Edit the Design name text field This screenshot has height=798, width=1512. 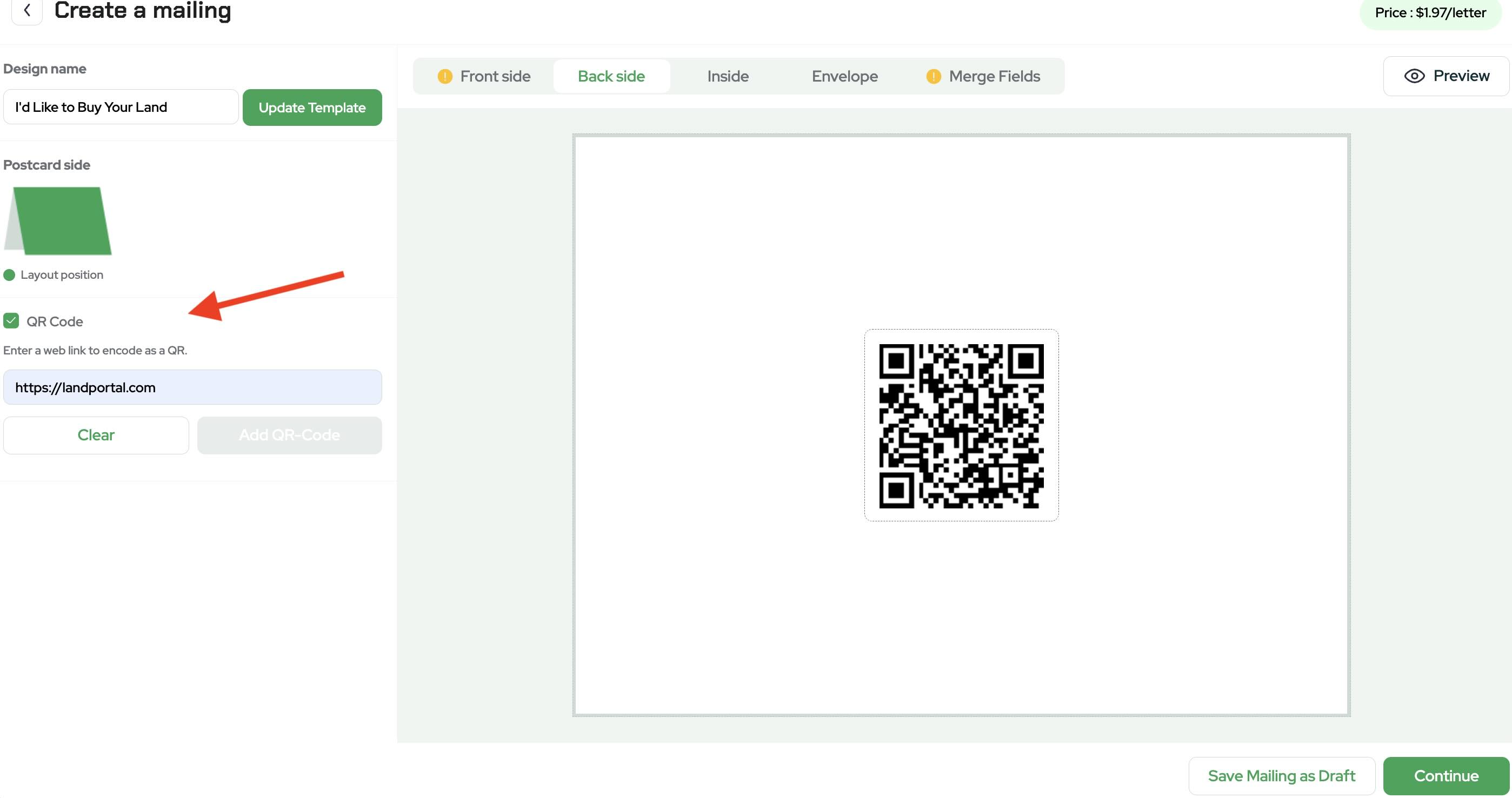tap(121, 107)
